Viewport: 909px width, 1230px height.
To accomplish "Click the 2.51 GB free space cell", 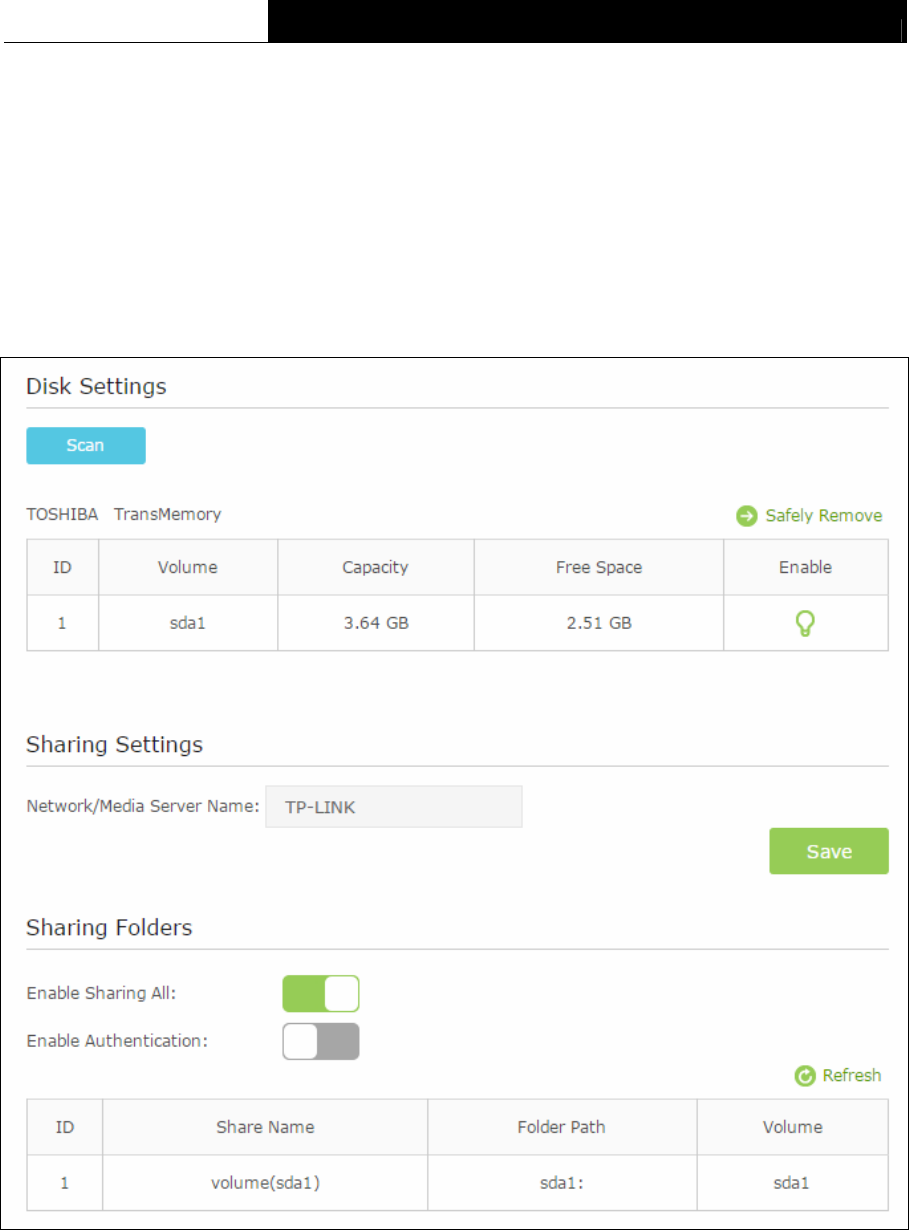I will coord(599,623).
